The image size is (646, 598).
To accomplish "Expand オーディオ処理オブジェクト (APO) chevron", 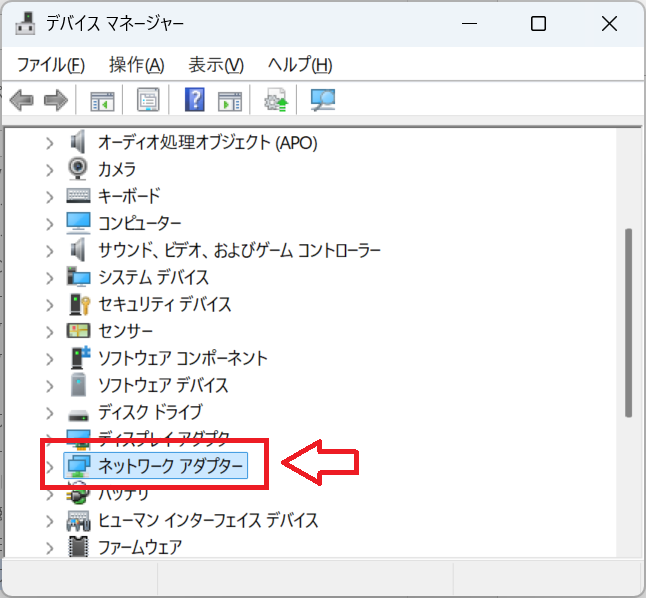I will point(50,143).
